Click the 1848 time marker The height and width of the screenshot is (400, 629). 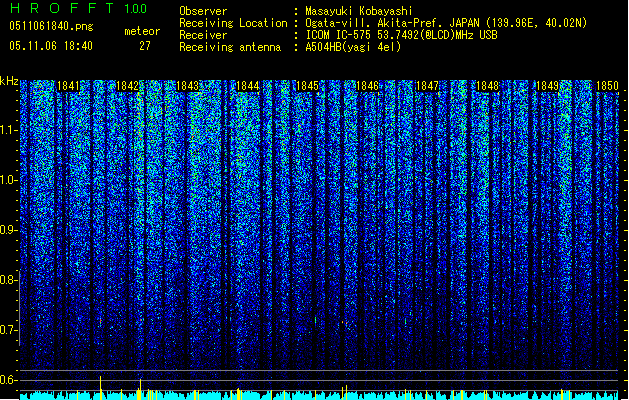tap(487, 86)
